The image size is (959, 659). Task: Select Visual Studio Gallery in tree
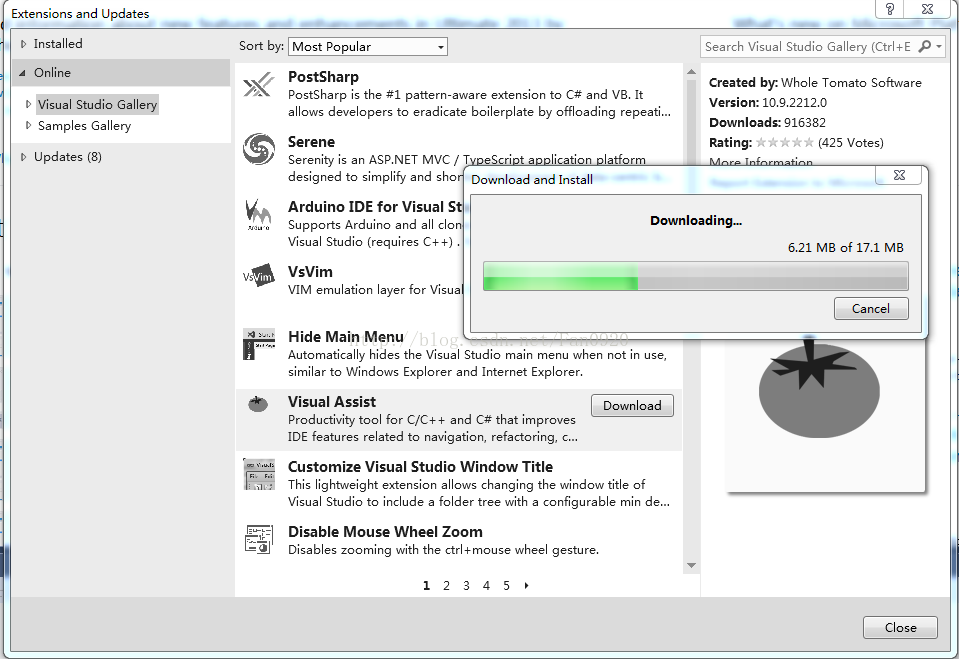click(97, 104)
